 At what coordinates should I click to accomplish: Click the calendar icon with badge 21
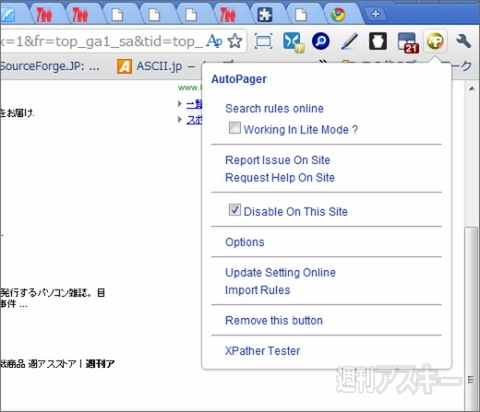[x=408, y=42]
